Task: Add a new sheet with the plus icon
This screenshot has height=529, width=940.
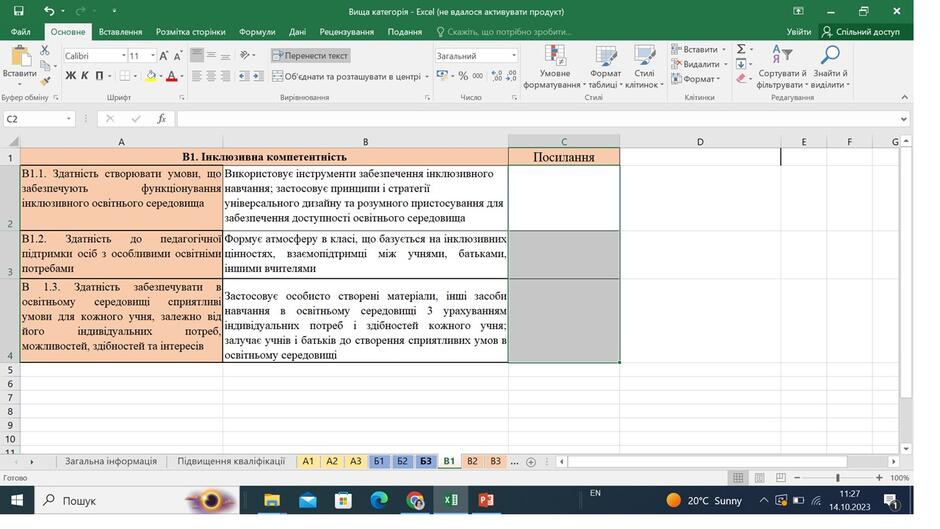Action: click(531, 462)
